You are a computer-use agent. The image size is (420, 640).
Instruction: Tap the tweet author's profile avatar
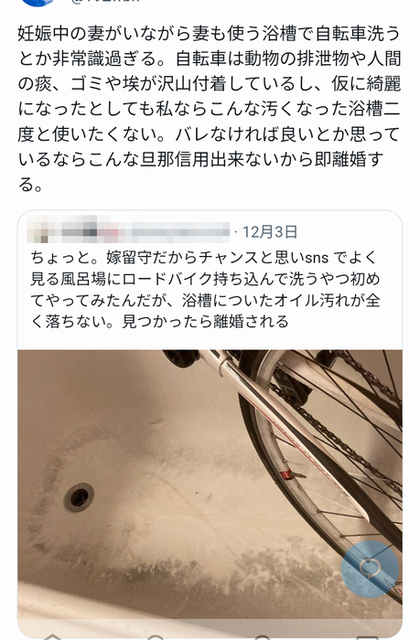(38, 2)
